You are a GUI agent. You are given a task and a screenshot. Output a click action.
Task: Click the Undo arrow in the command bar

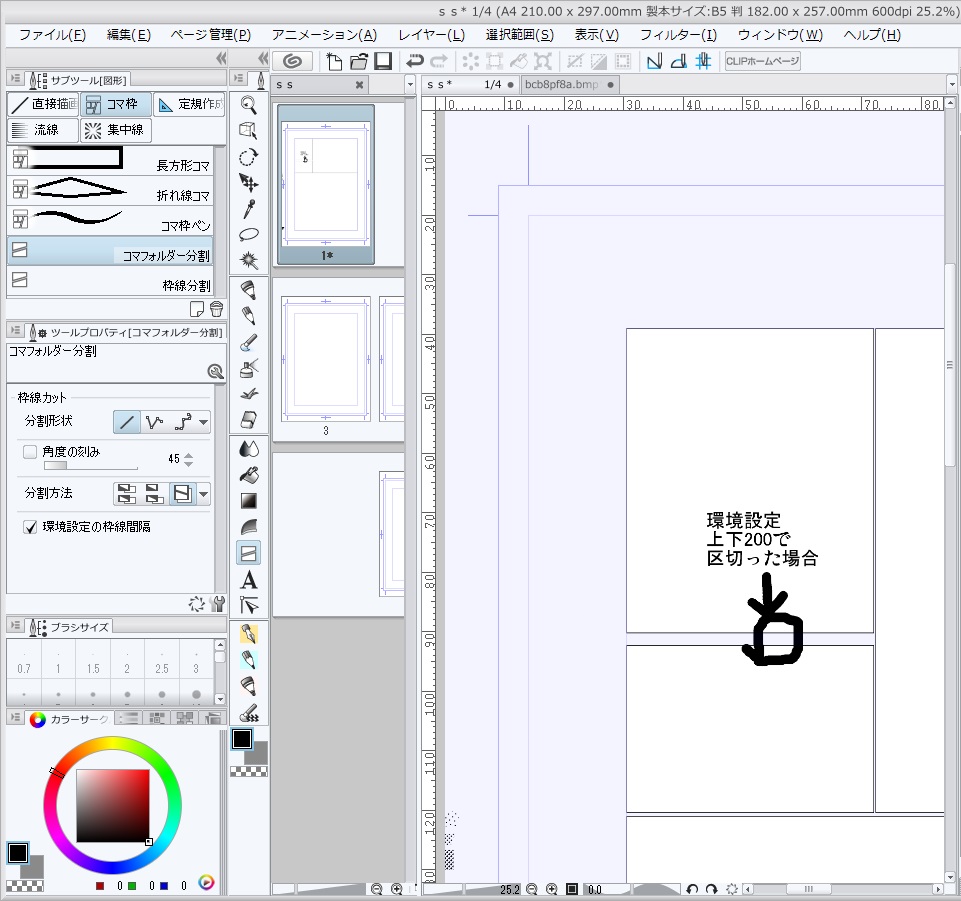point(414,62)
